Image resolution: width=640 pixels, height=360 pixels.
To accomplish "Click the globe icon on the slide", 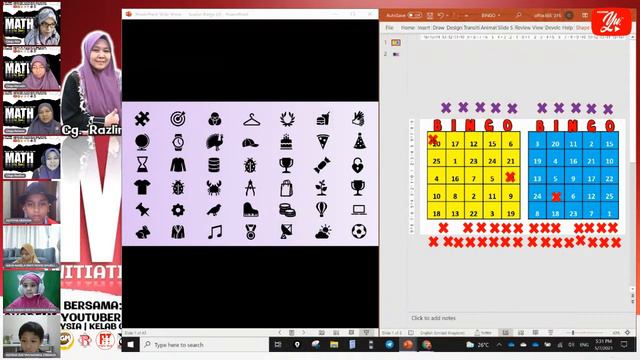I will click(142, 142).
